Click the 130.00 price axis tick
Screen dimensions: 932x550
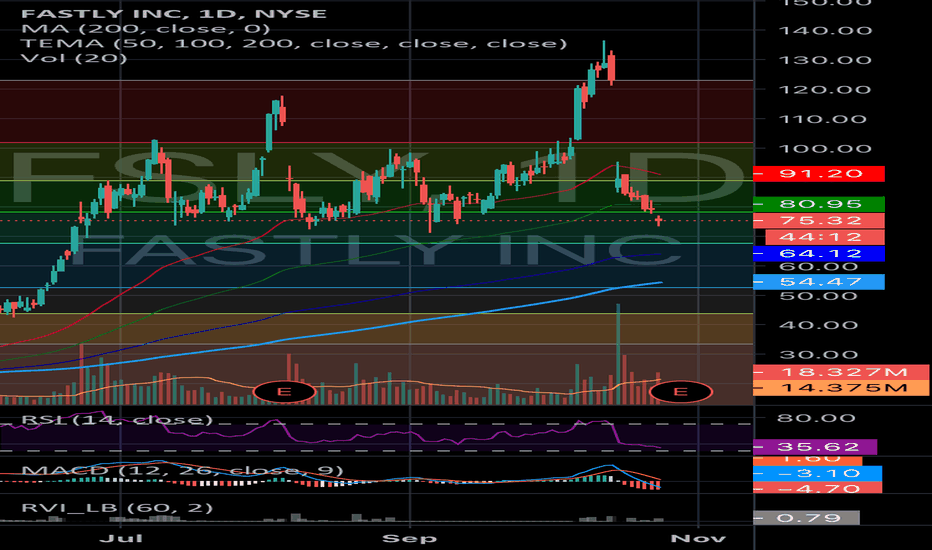click(x=825, y=60)
